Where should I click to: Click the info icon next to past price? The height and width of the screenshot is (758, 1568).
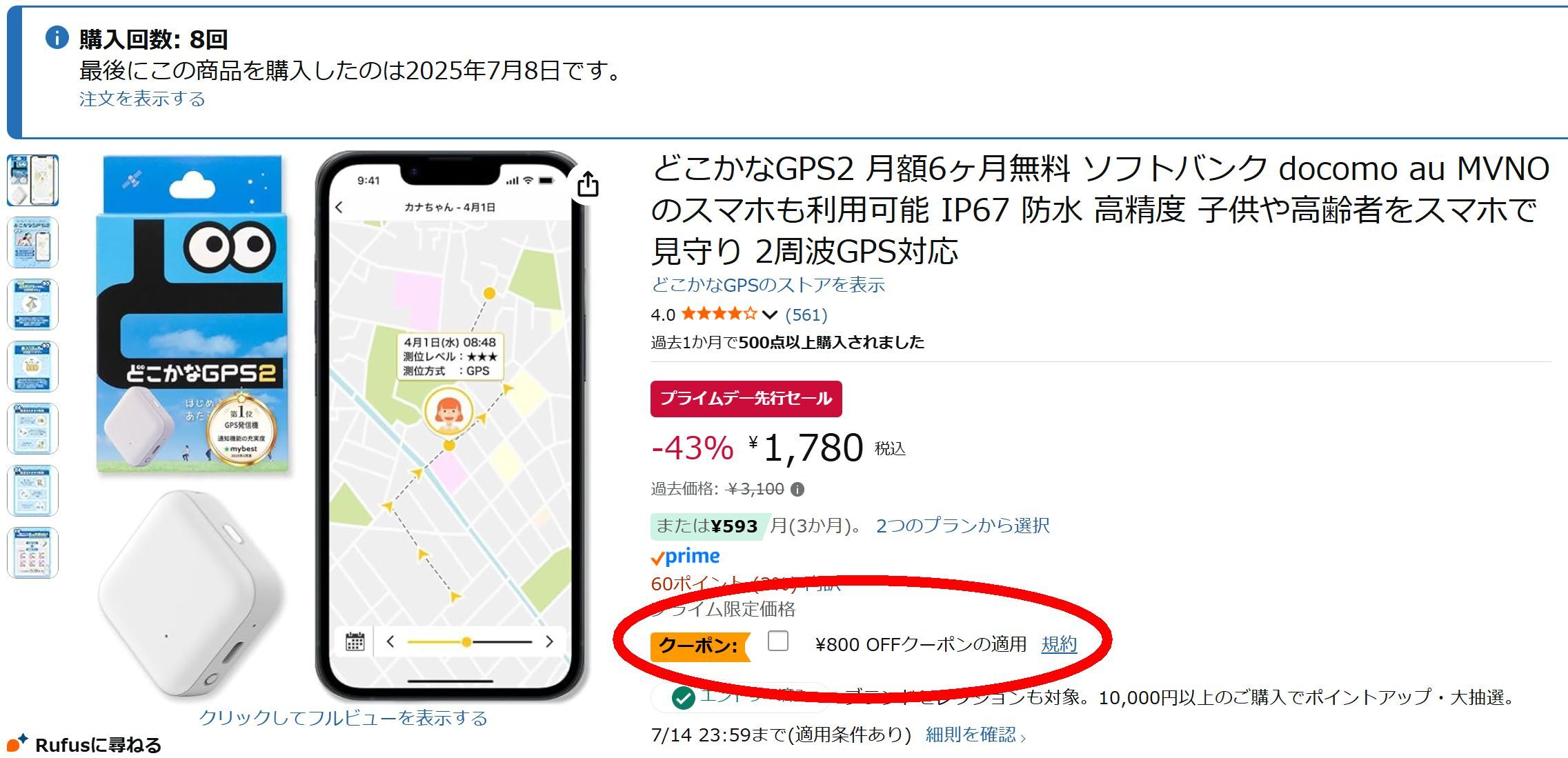click(x=797, y=490)
